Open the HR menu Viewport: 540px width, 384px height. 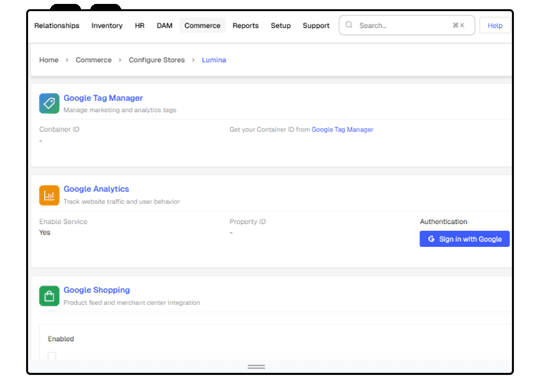pos(139,25)
